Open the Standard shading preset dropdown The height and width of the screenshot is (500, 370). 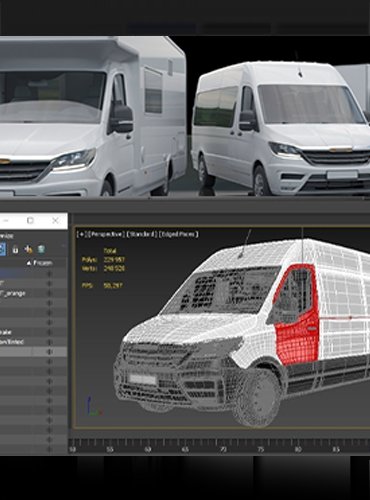point(142,234)
